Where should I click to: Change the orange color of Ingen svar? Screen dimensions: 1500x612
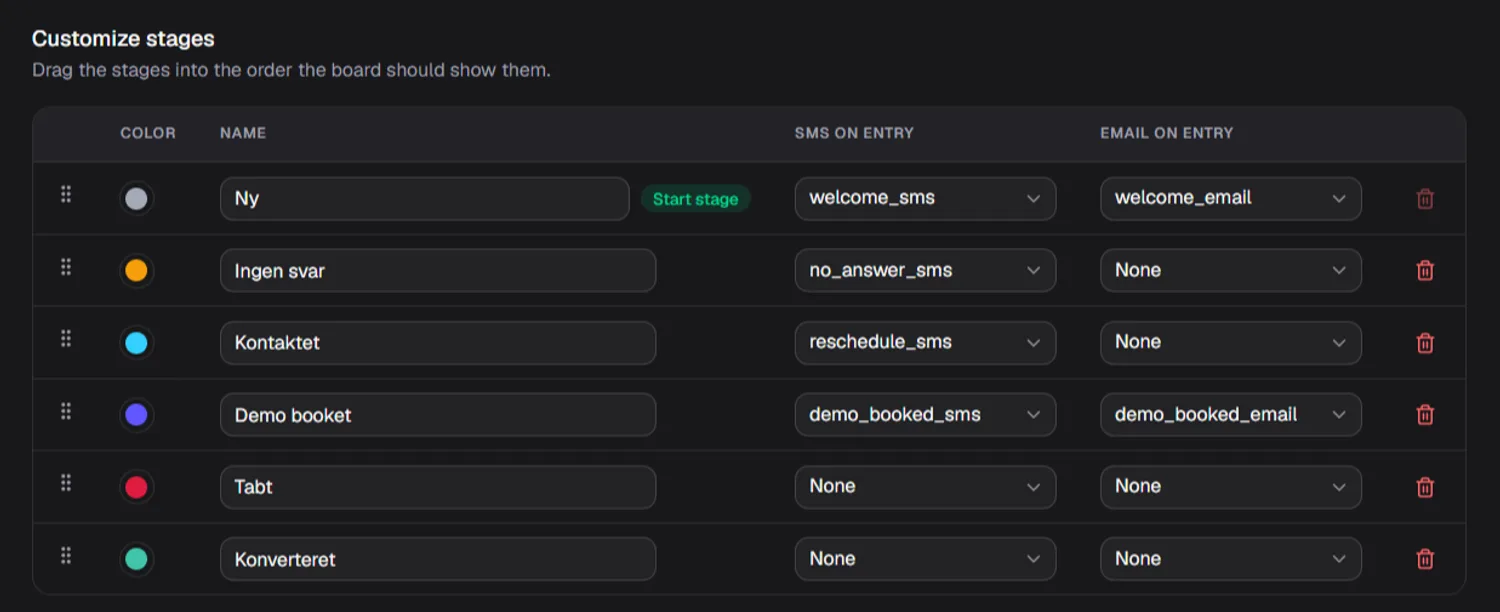click(136, 271)
